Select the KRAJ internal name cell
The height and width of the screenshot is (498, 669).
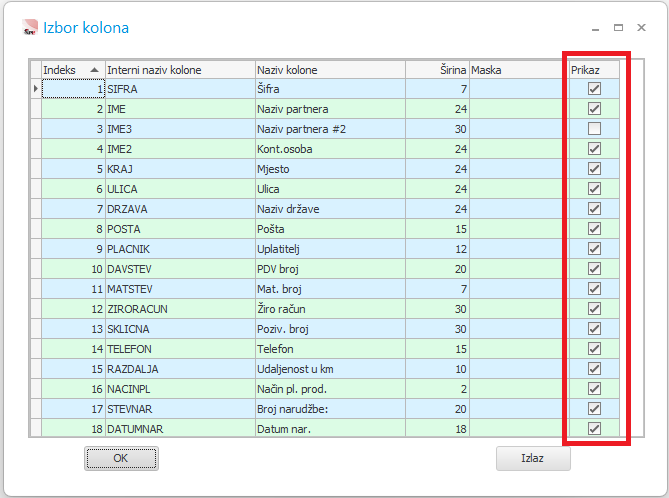tap(180, 169)
